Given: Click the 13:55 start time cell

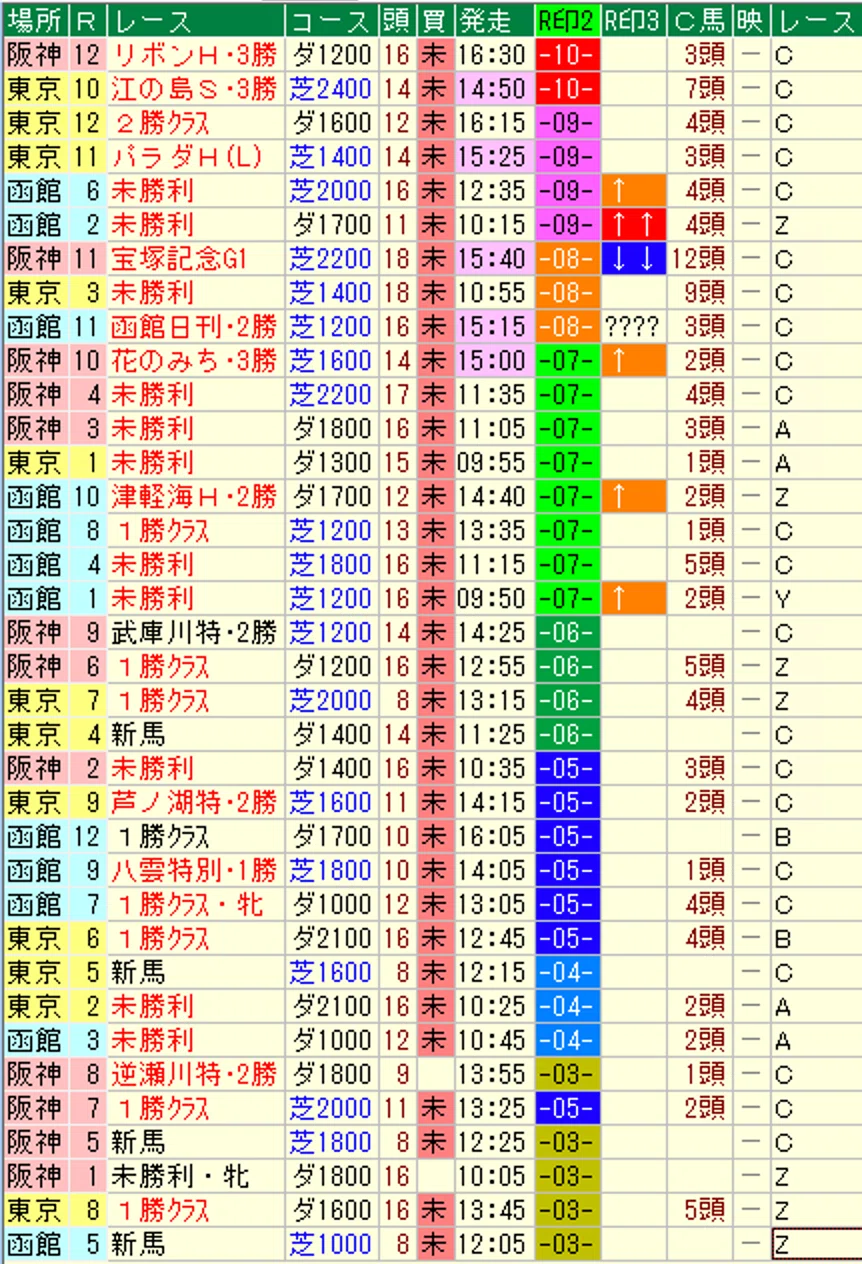Looking at the screenshot, I should tap(493, 1075).
